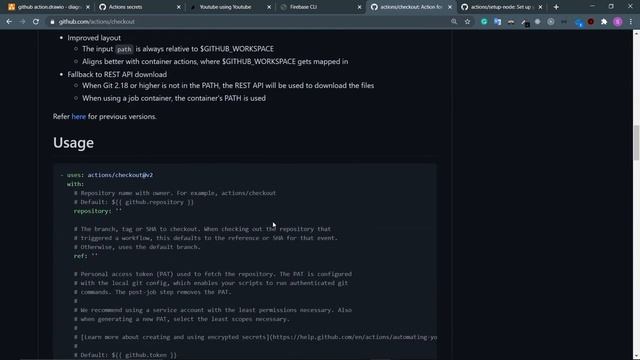Open the green Grammarly extension icon

(x=484, y=22)
